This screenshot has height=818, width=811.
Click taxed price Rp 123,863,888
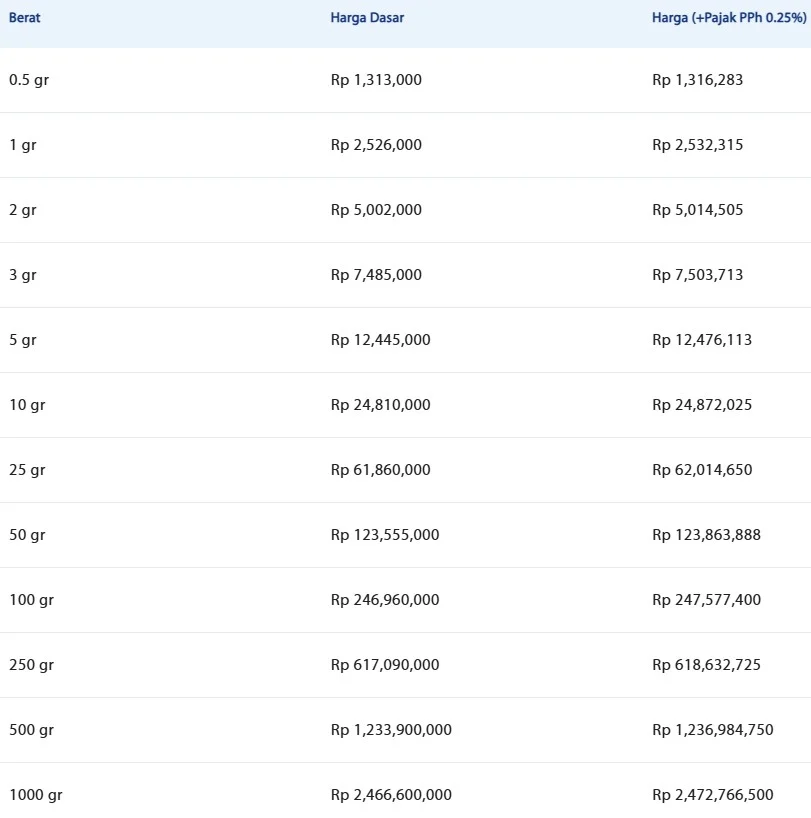(x=706, y=535)
